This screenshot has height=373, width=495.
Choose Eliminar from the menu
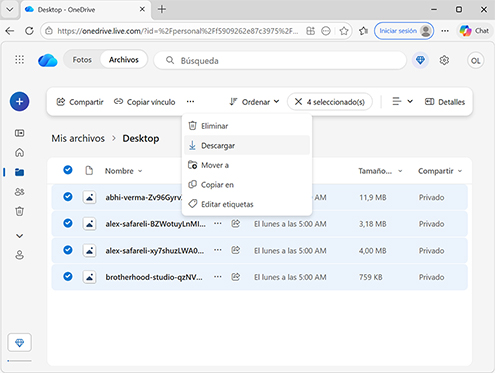pos(247,126)
